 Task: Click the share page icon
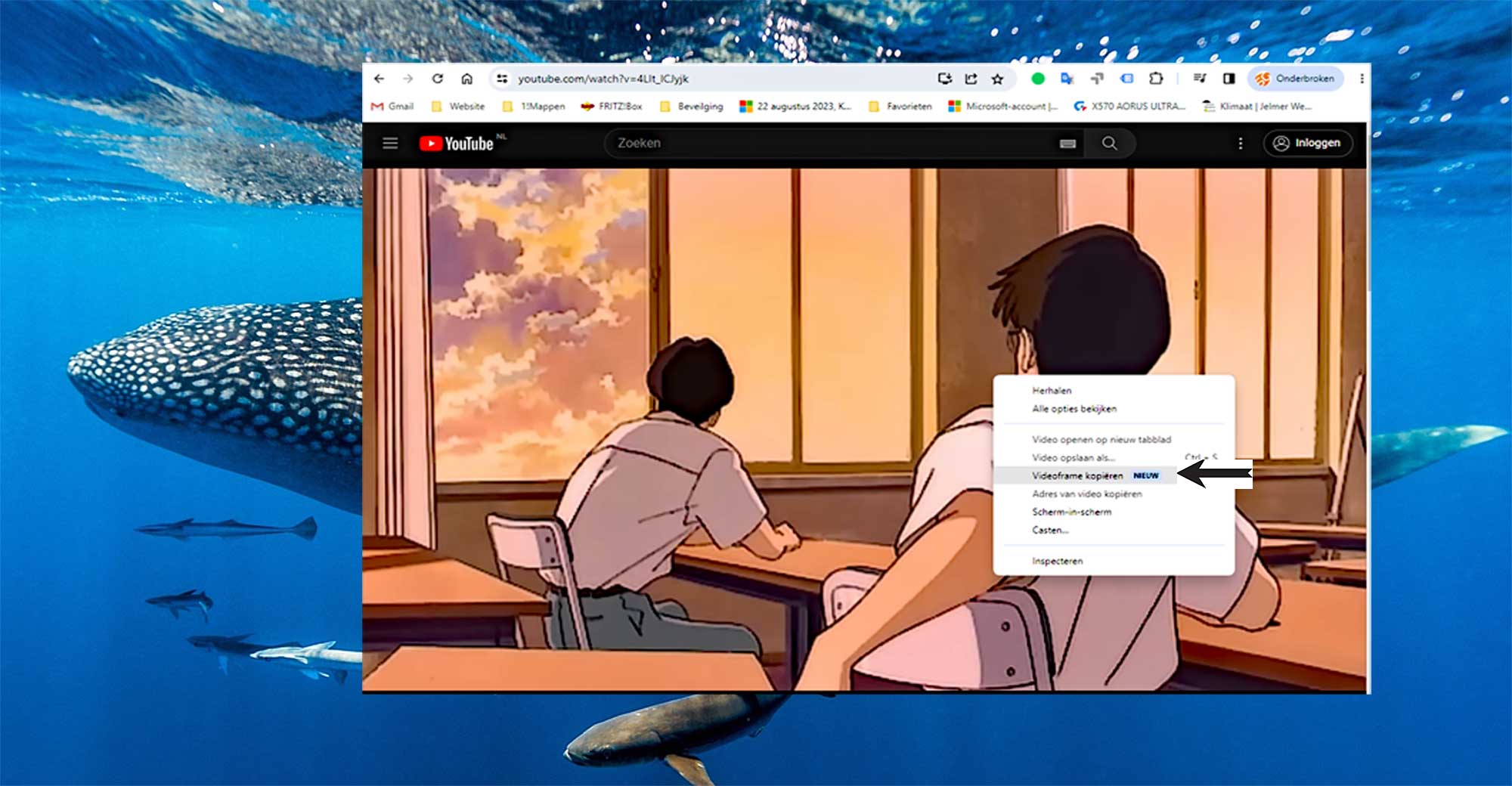pyautogui.click(x=971, y=79)
